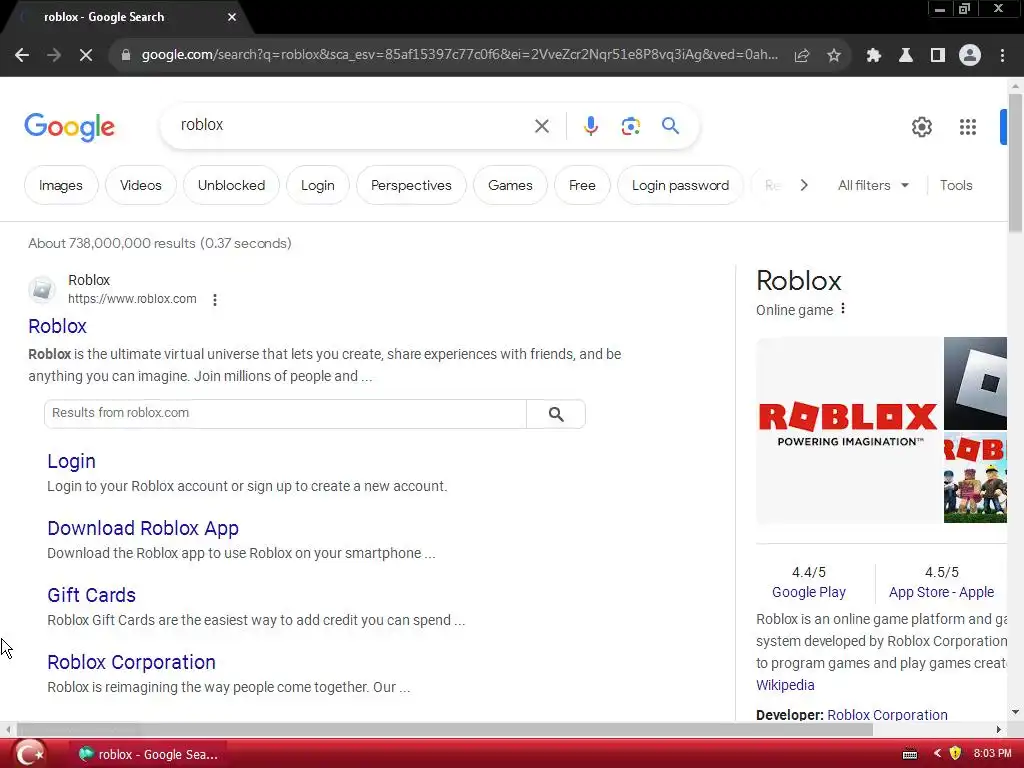Open the Start button on taskbar
This screenshot has width=1024, height=768.
click(29, 754)
